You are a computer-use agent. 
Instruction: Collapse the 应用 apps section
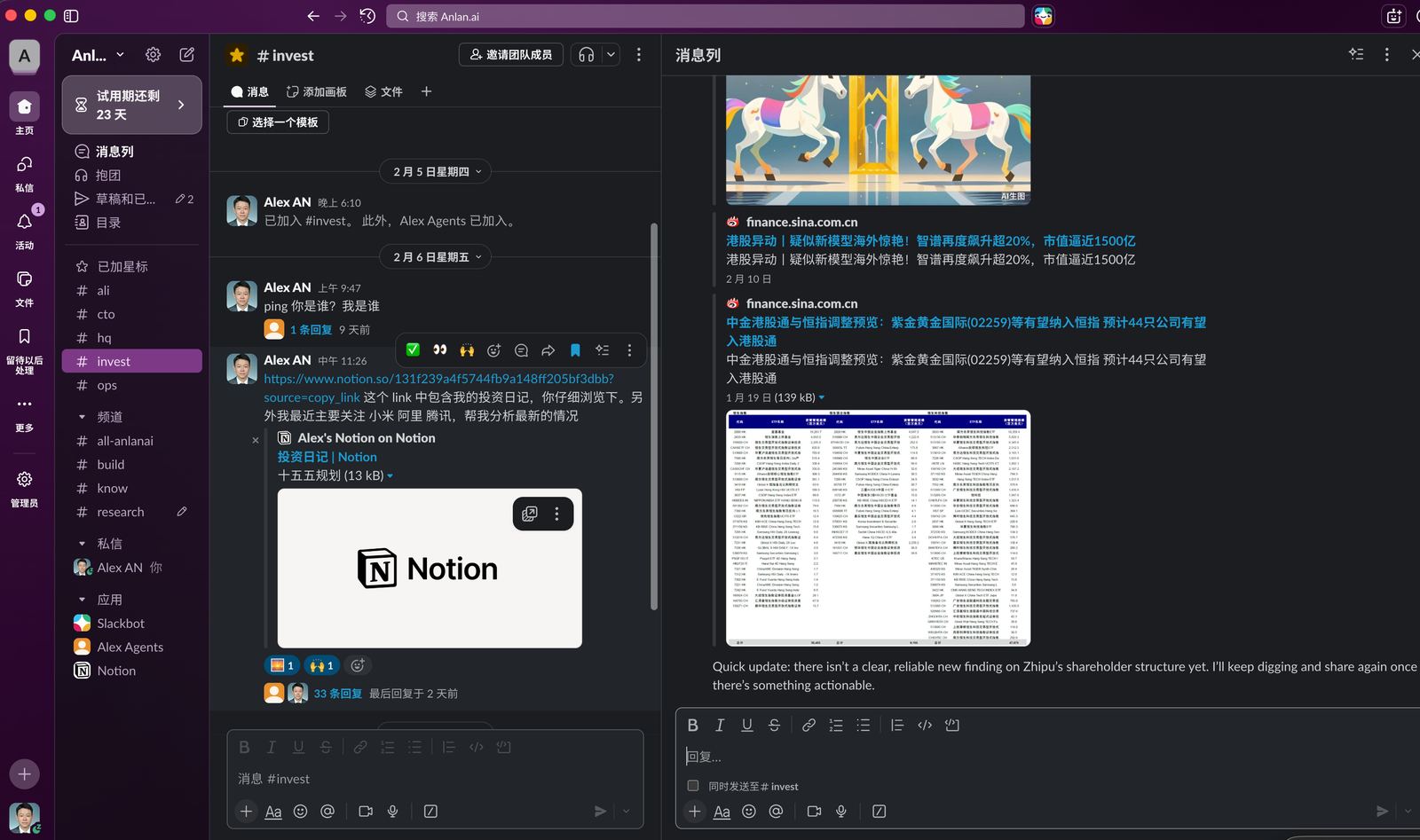point(82,600)
